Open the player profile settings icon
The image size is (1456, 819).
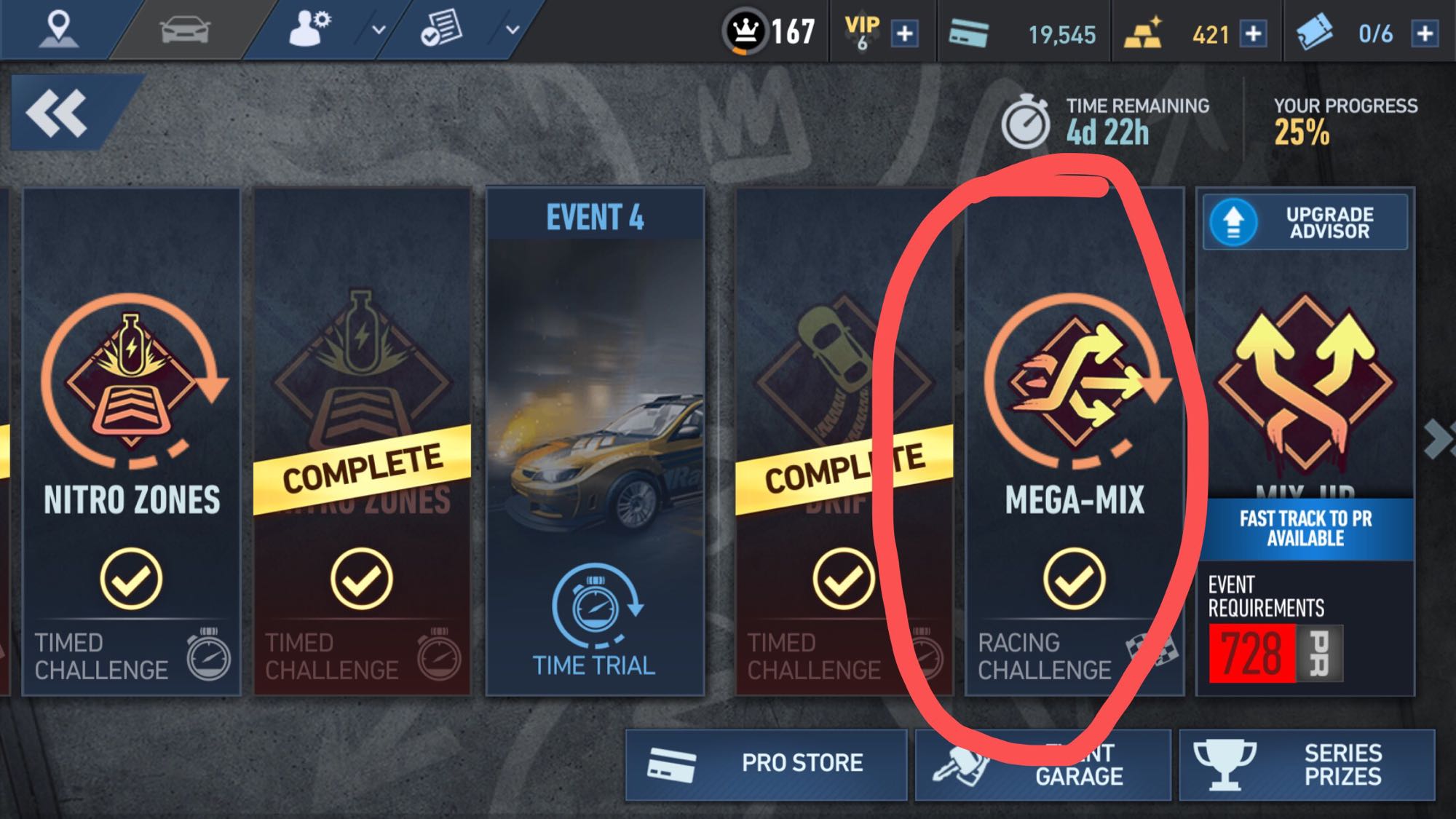(x=309, y=29)
